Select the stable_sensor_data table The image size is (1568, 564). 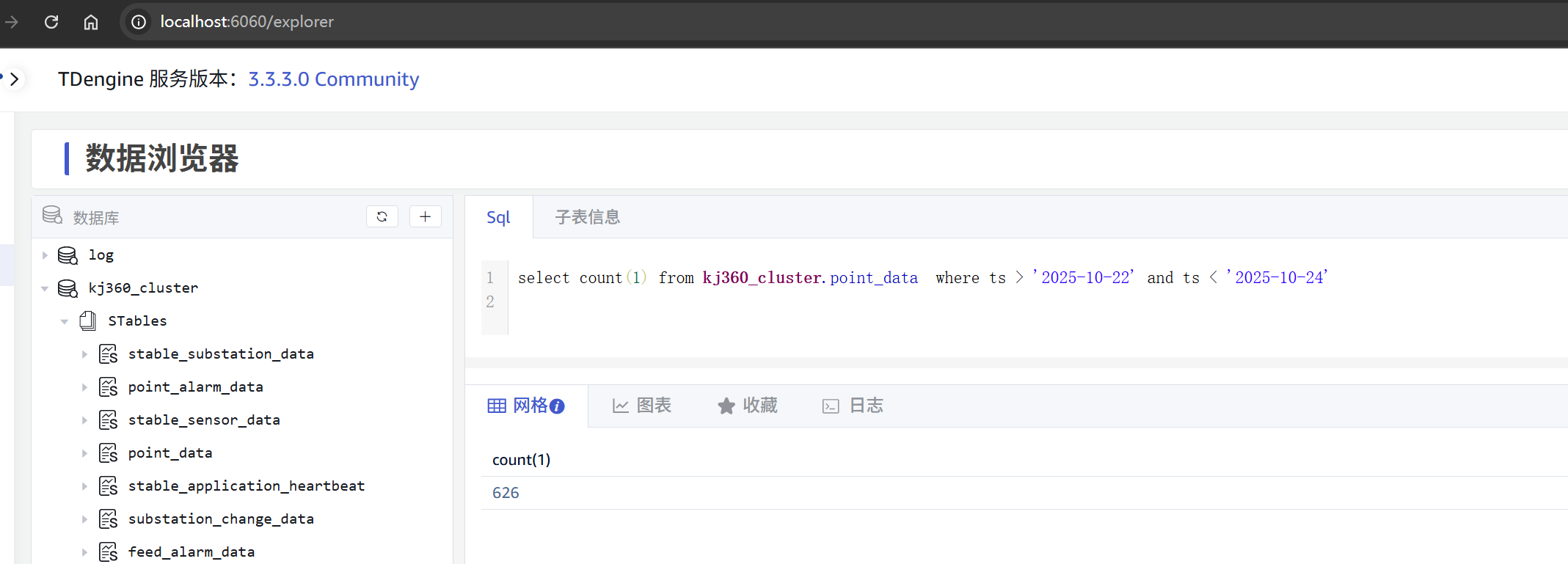click(203, 420)
